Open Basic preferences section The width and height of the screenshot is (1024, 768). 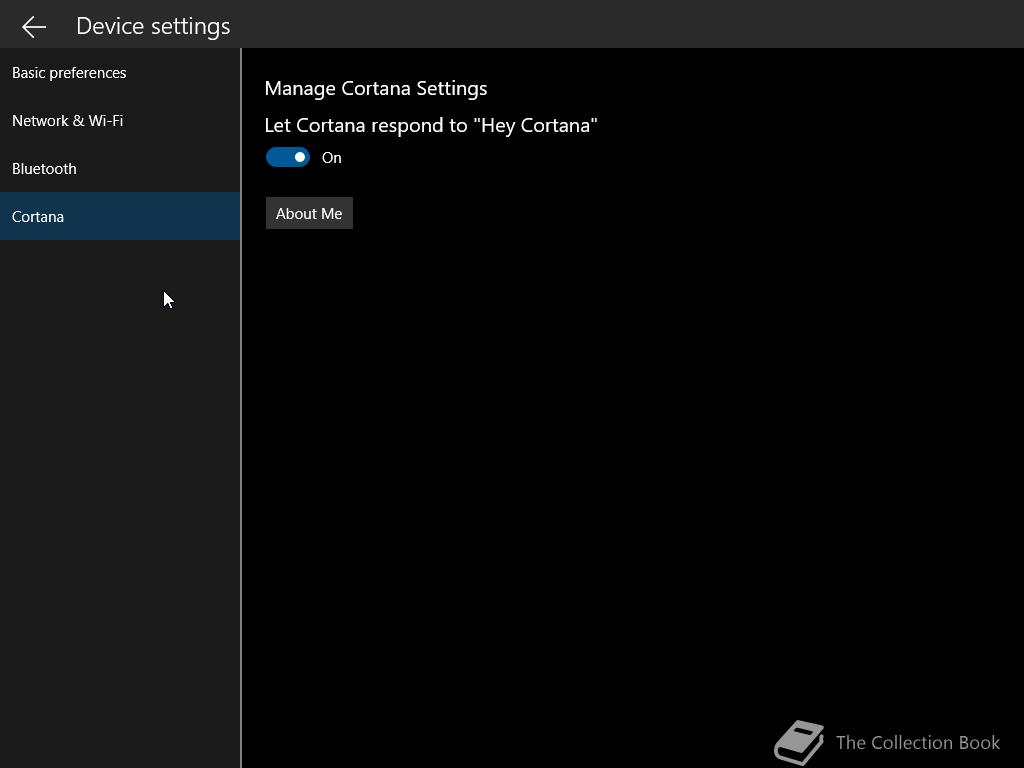[x=120, y=72]
